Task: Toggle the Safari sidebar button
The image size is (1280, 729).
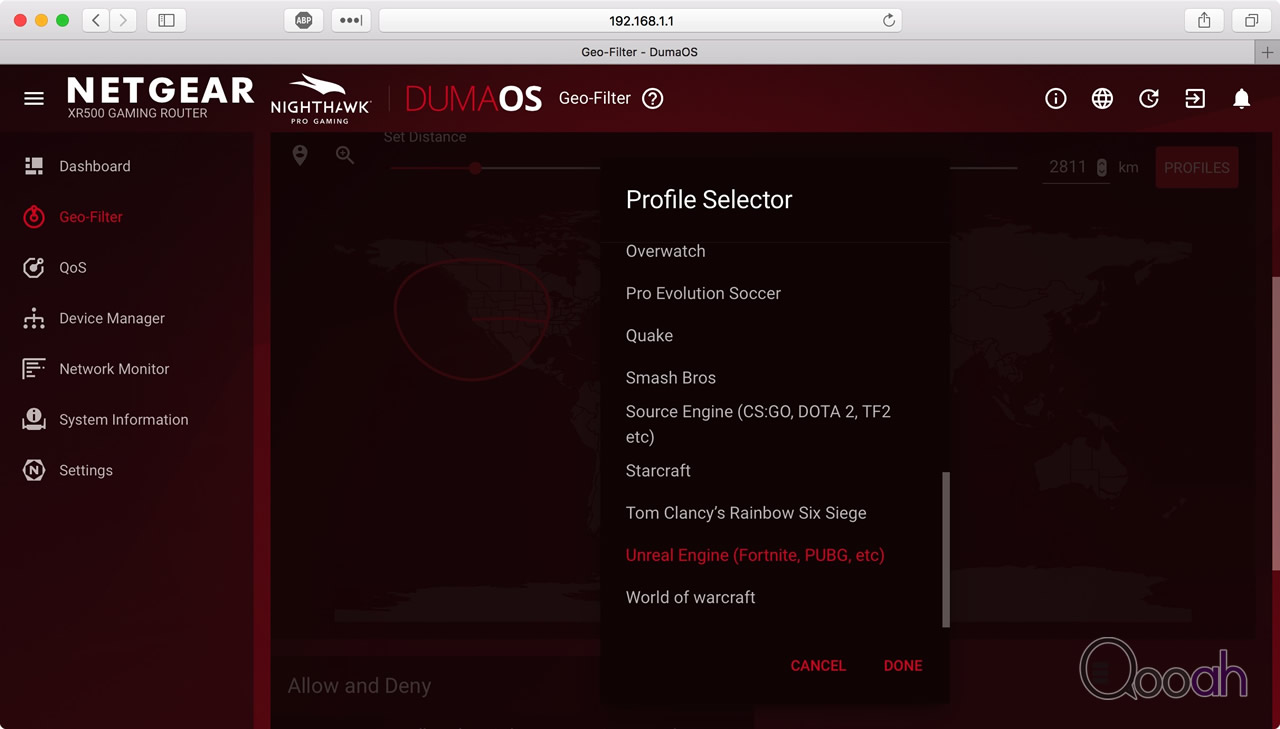Action: (167, 20)
